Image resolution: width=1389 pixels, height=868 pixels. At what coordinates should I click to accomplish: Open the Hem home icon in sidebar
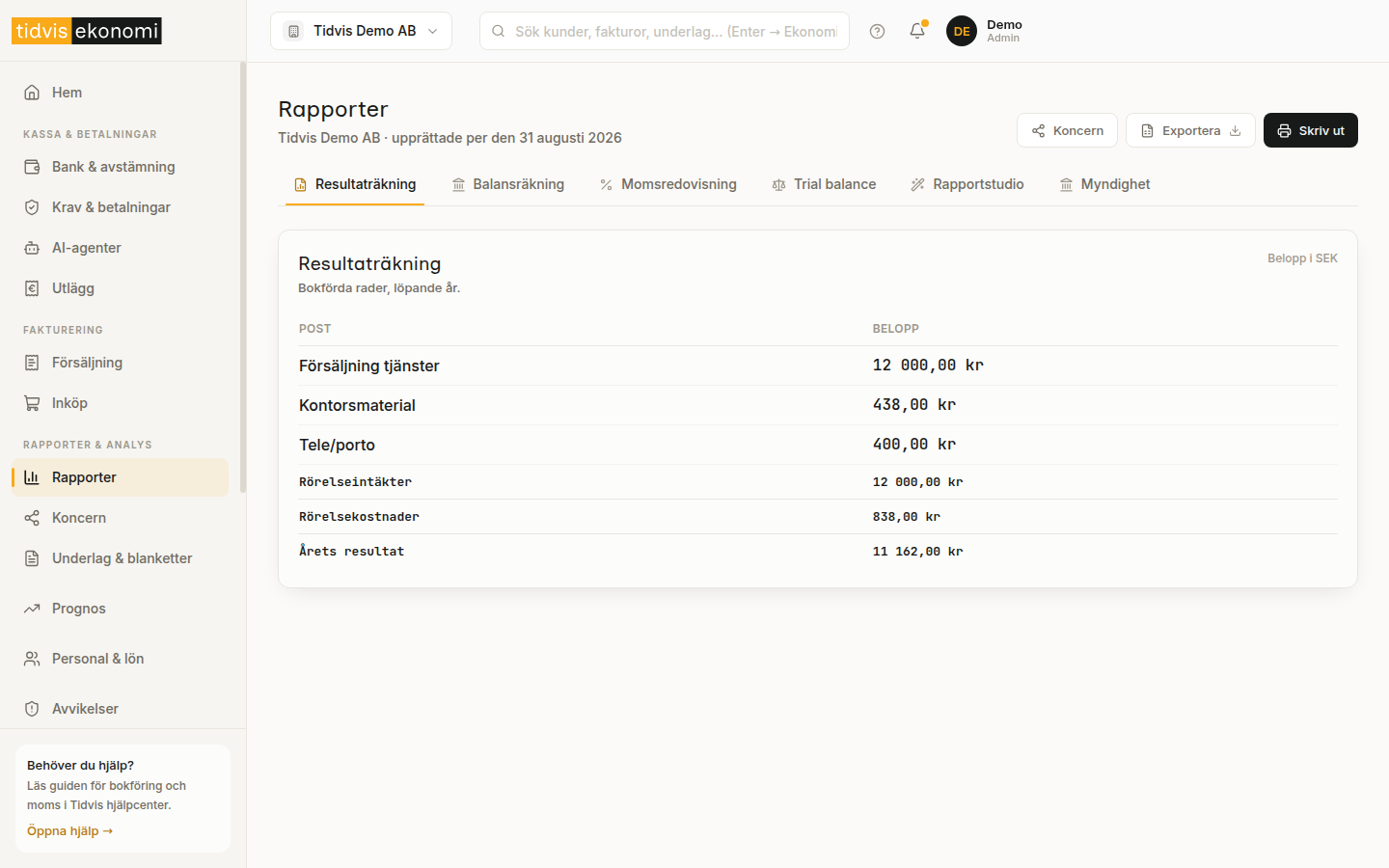click(x=32, y=93)
